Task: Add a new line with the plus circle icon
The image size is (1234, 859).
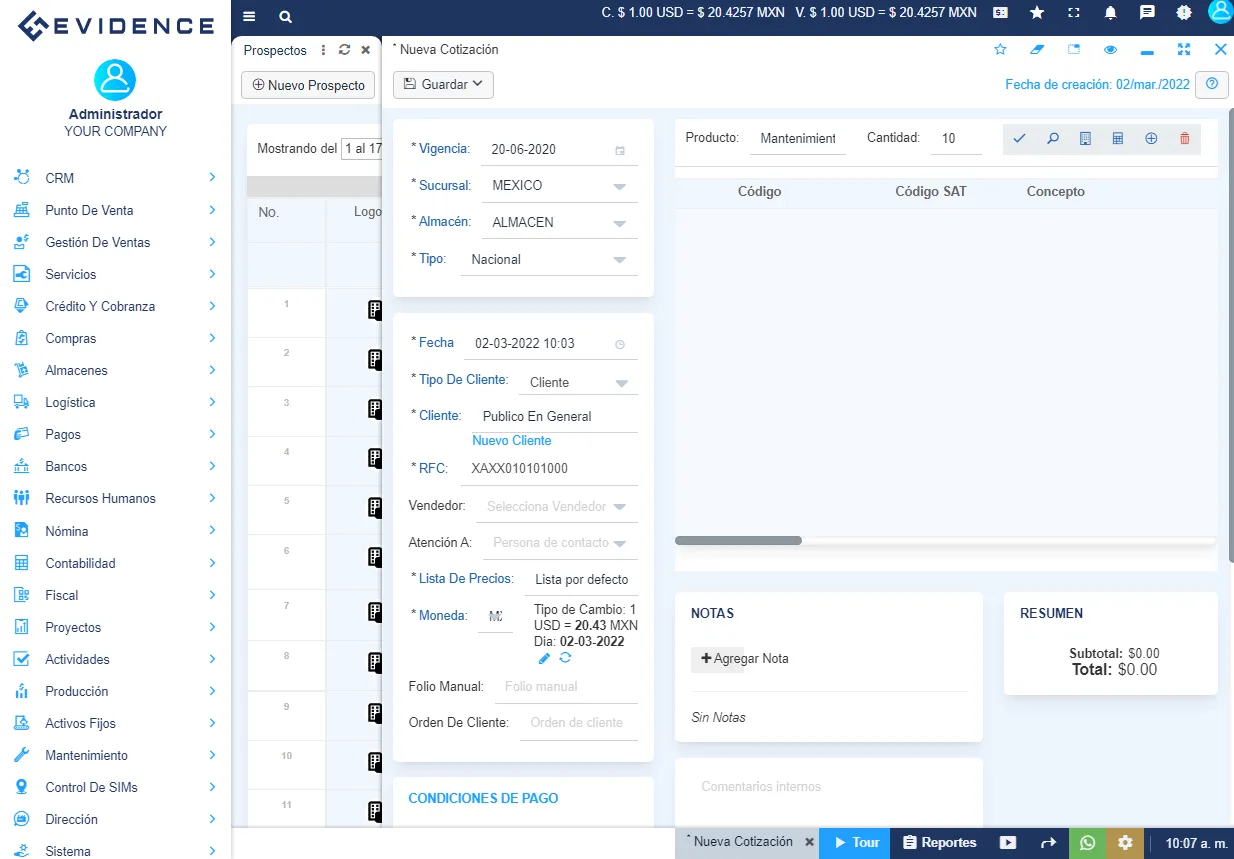Action: pyautogui.click(x=1151, y=139)
